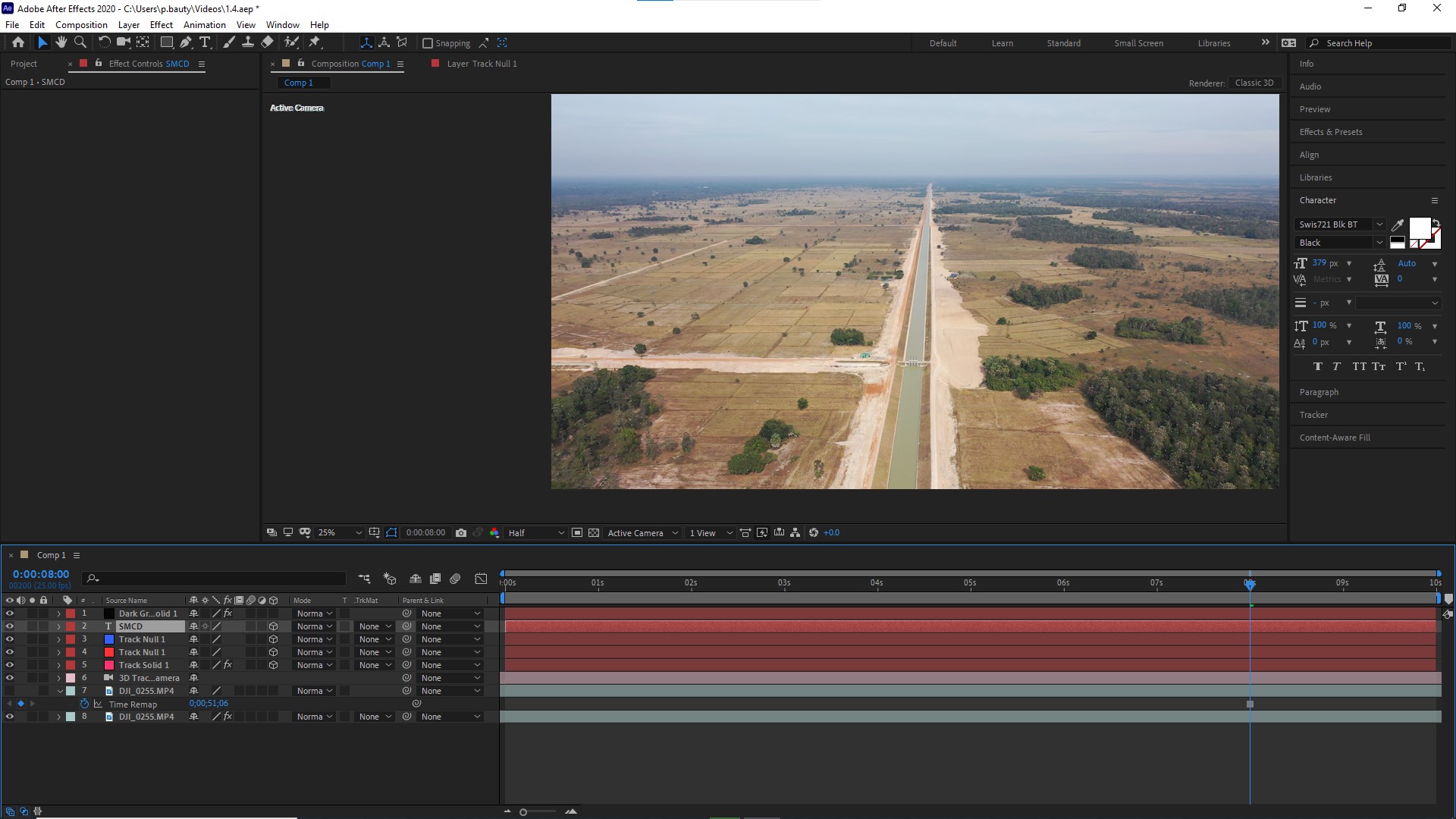
Task: Open the Character panel in the sidebar
Action: pyautogui.click(x=1319, y=199)
